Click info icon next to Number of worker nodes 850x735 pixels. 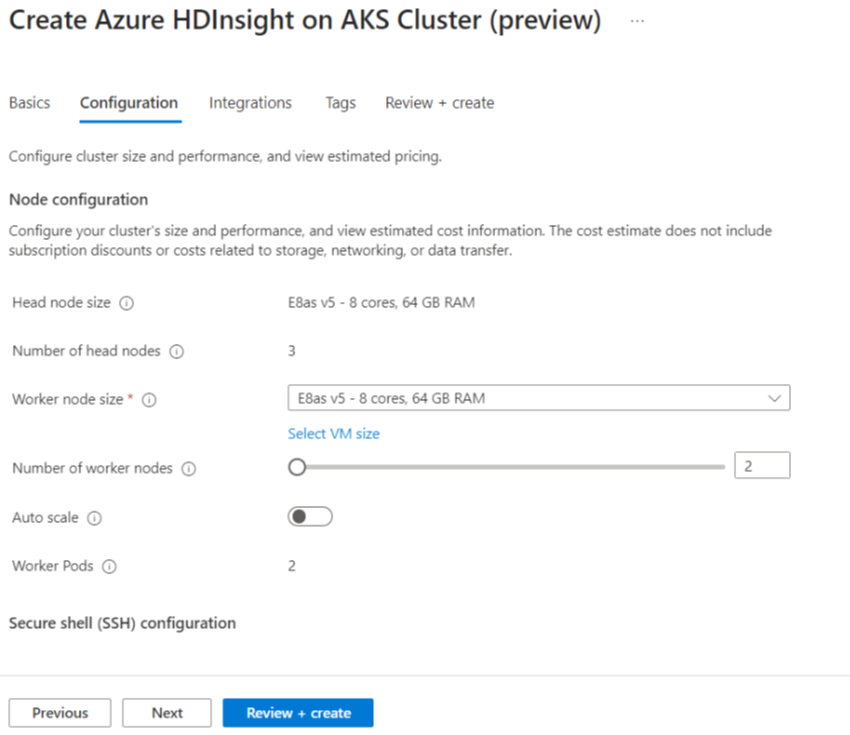click(189, 469)
